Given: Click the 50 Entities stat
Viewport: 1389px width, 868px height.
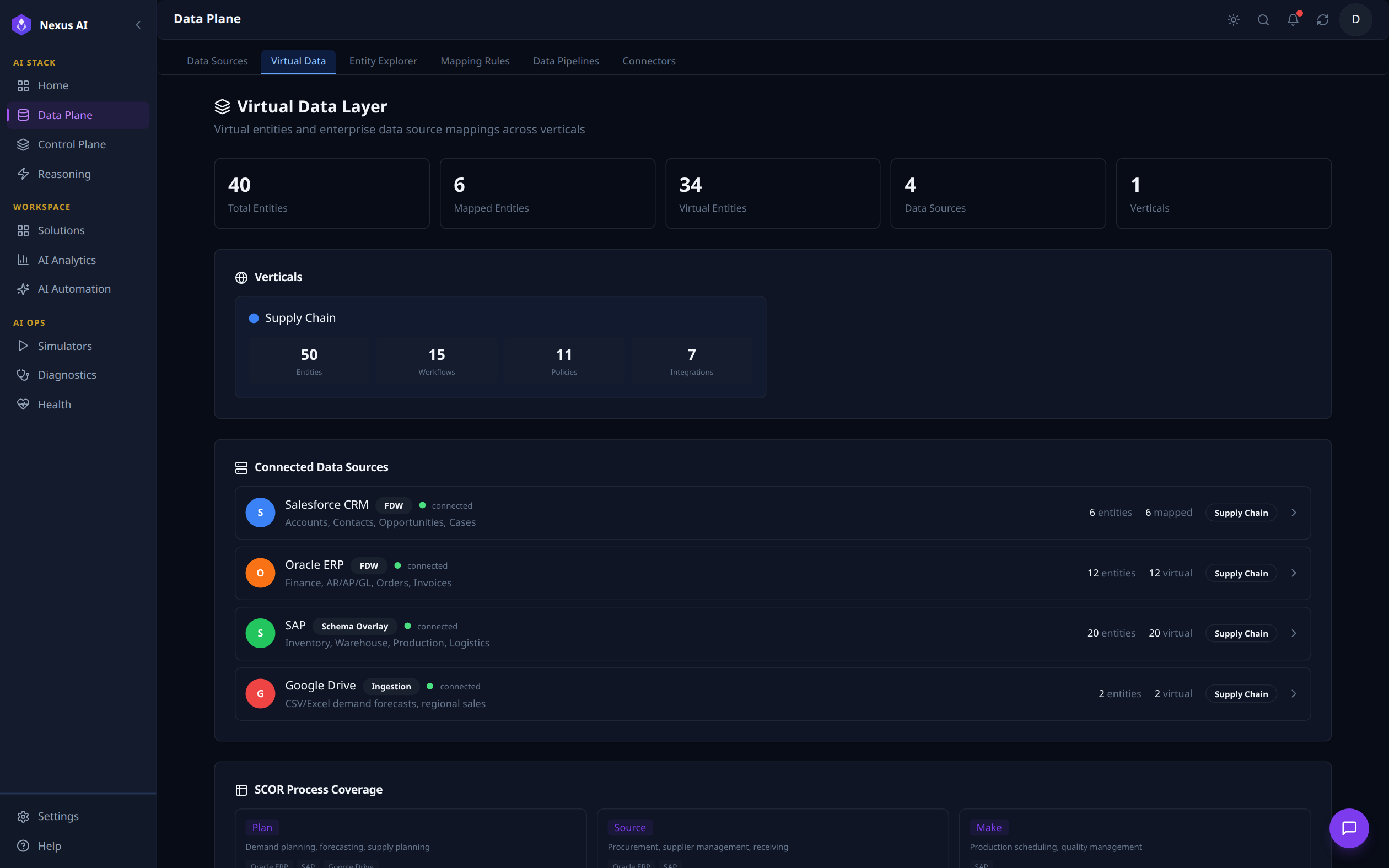Looking at the screenshot, I should 309,360.
